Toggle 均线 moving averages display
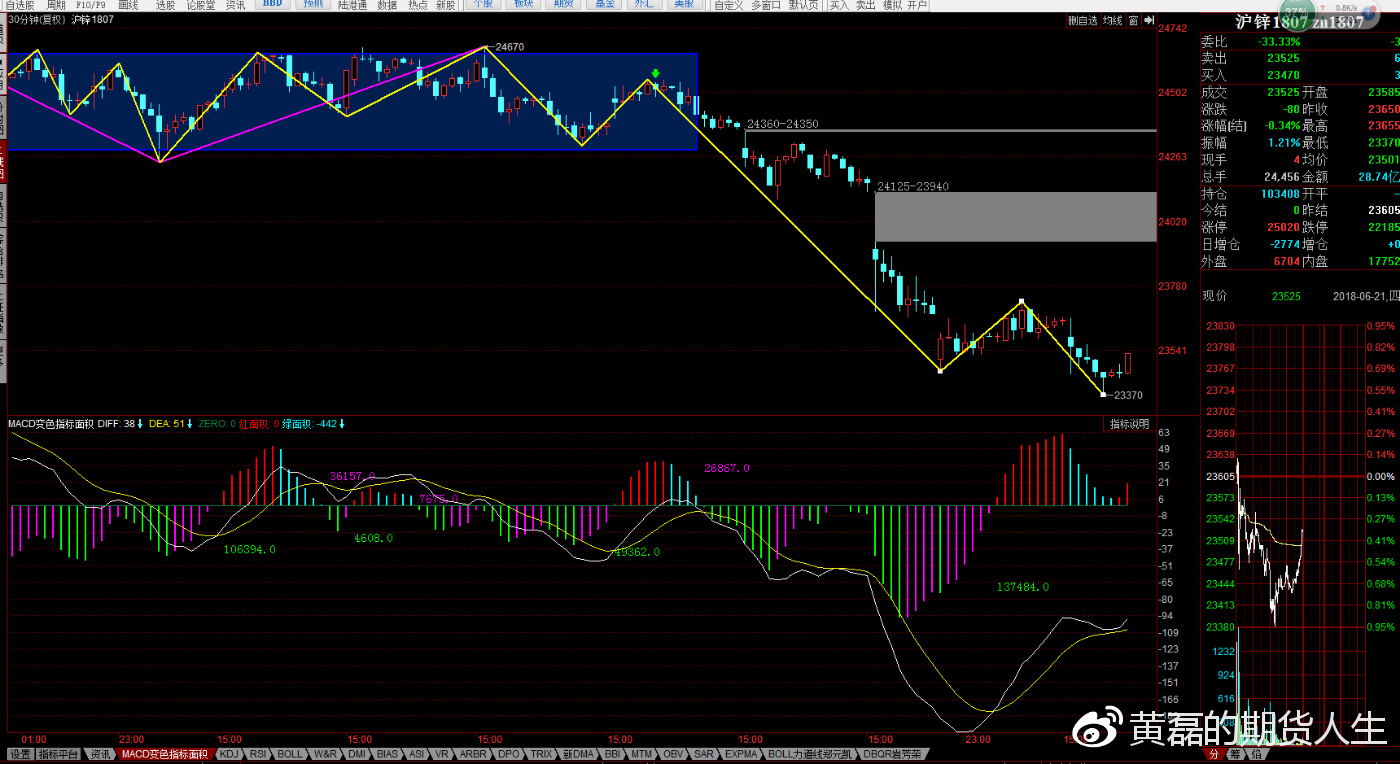Screen dimensions: 1400x764 (1112, 20)
